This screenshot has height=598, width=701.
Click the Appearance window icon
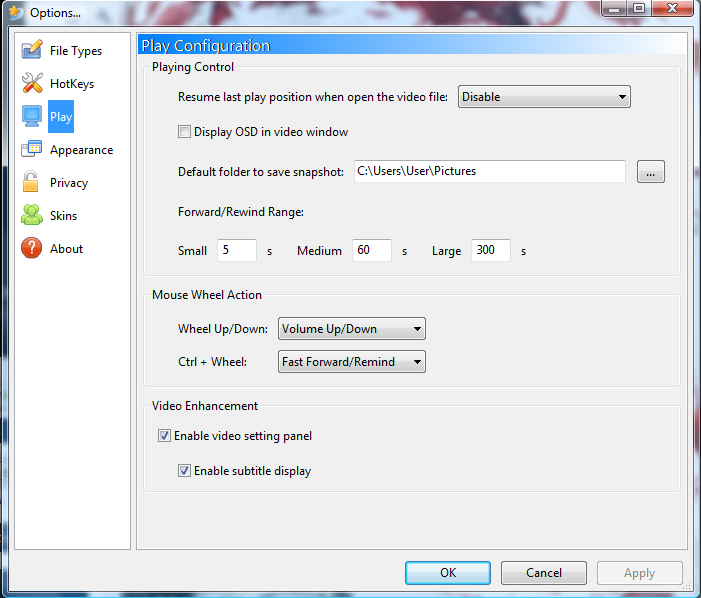[32, 149]
